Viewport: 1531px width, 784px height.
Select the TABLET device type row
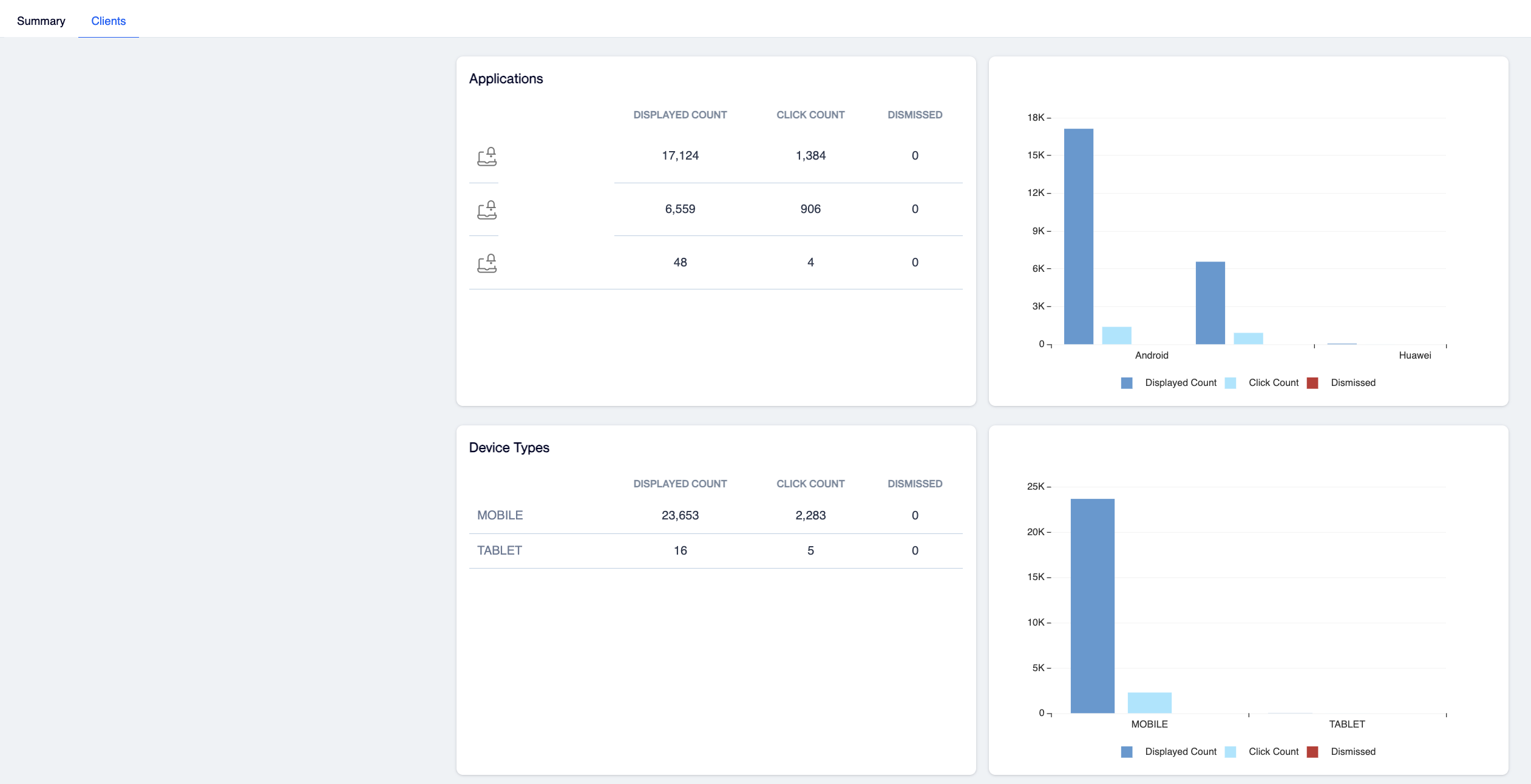coord(716,550)
